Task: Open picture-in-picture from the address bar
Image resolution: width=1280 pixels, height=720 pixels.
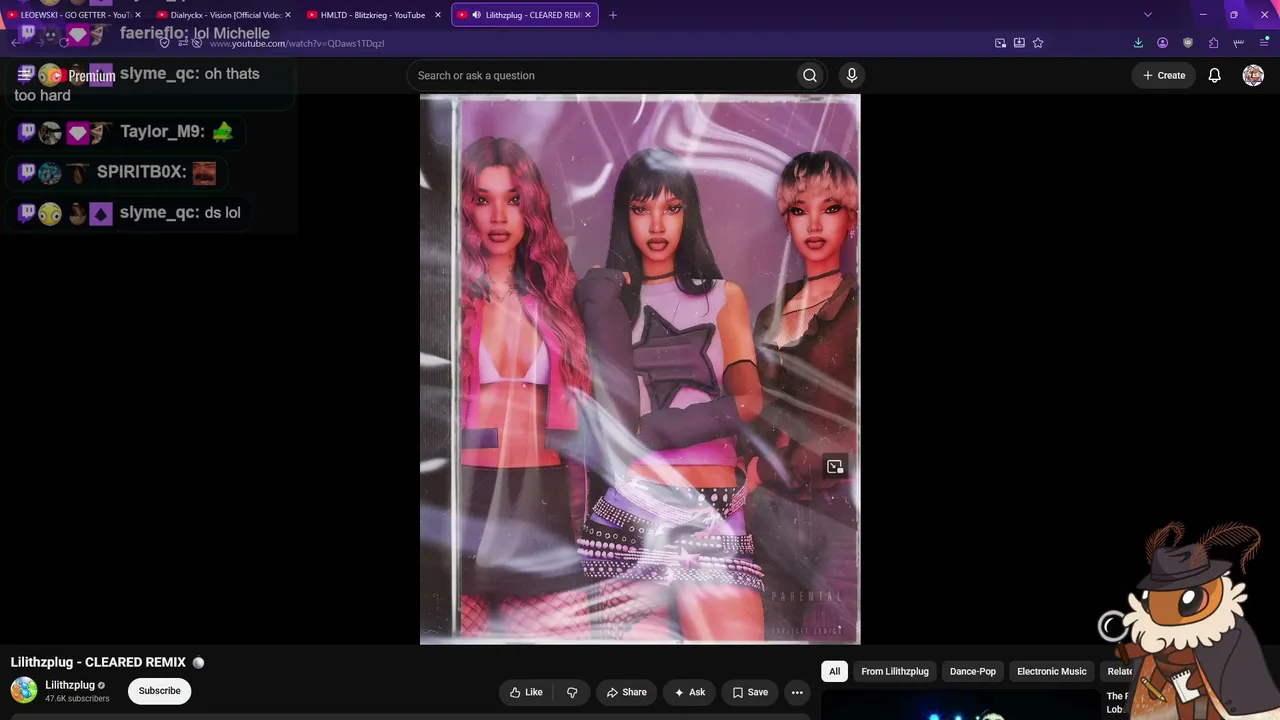Action: click(x=1000, y=43)
